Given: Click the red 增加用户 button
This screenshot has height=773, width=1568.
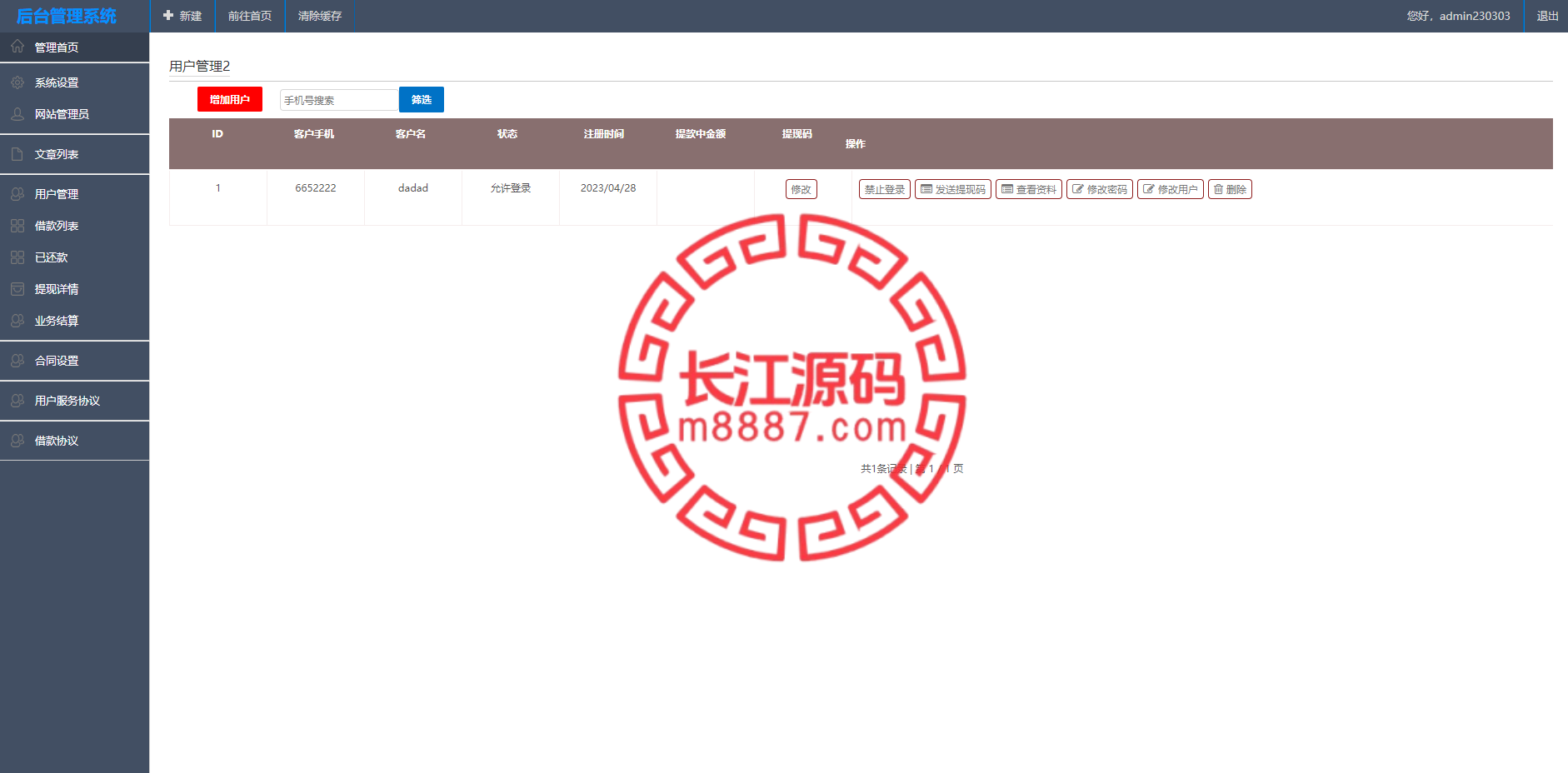Looking at the screenshot, I should tap(230, 99).
